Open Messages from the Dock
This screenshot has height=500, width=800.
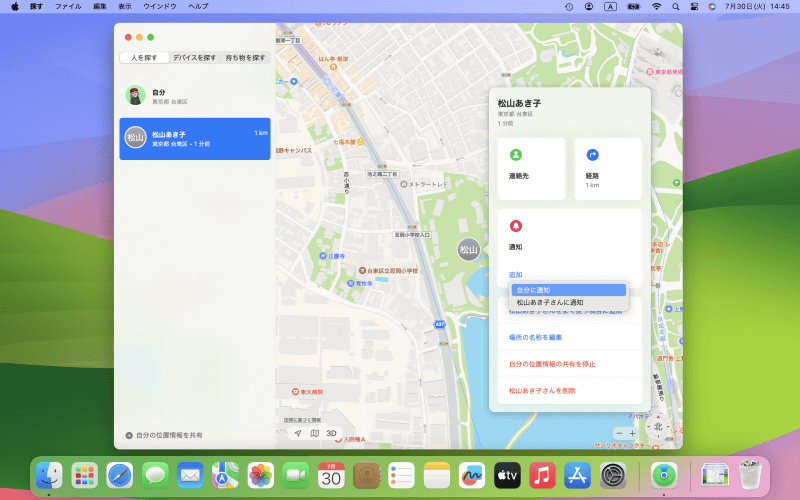click(155, 476)
